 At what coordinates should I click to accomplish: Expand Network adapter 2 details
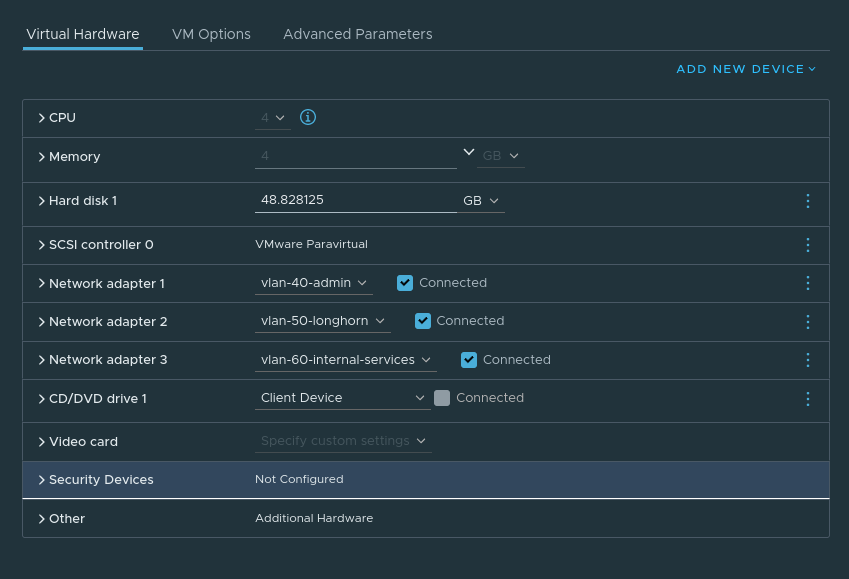click(42, 322)
